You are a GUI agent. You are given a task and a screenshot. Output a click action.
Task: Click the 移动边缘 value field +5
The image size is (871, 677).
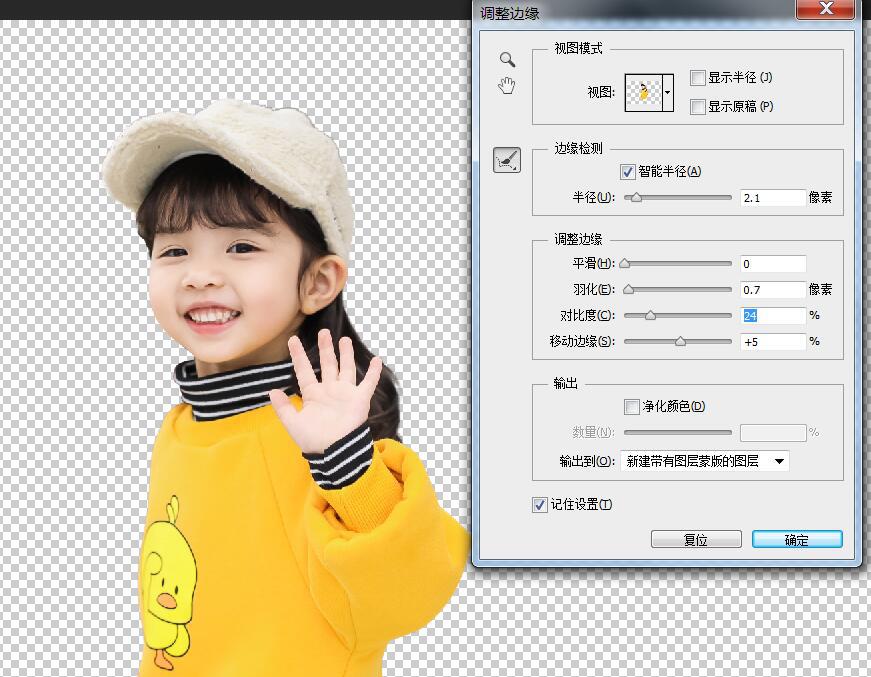pos(773,342)
